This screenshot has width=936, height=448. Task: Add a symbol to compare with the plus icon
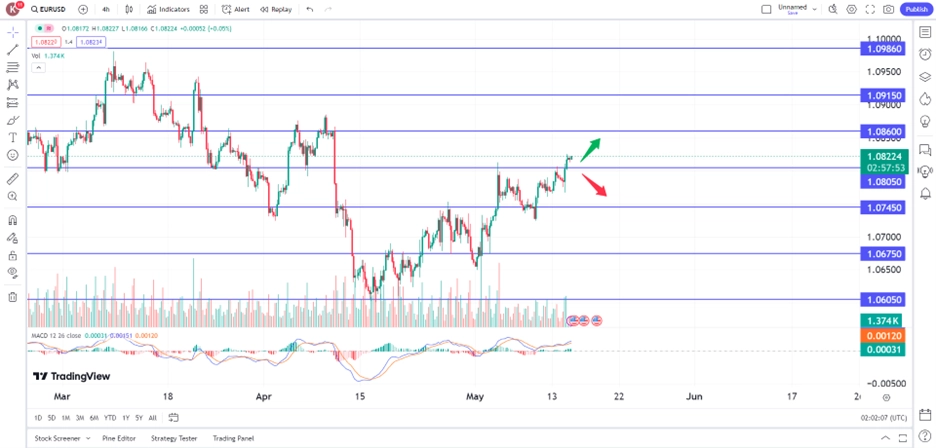[x=83, y=10]
